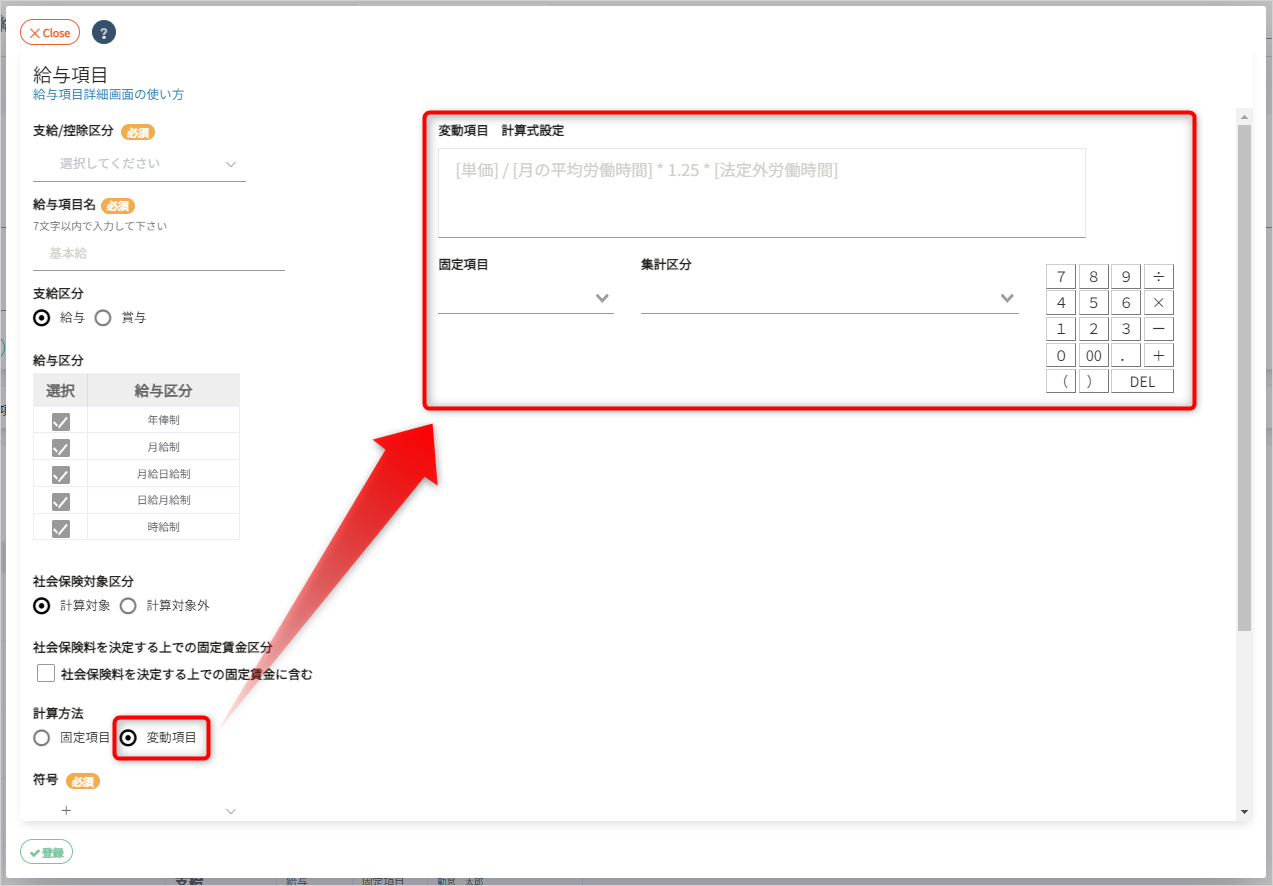Click the help question mark icon

tap(104, 33)
